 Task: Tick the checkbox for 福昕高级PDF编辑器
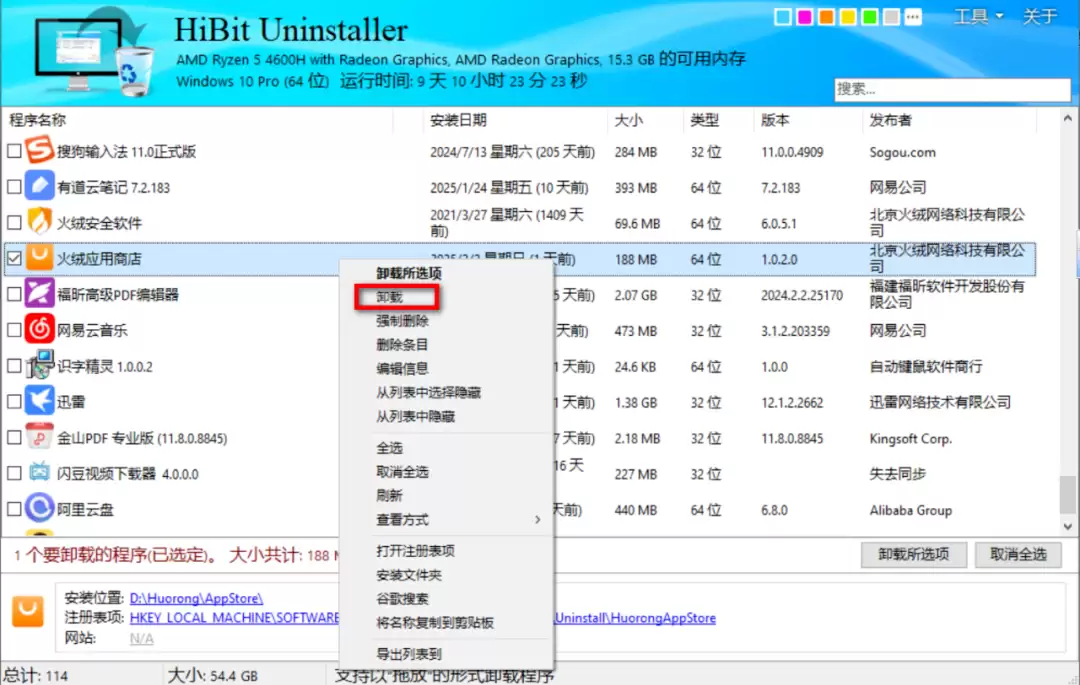tap(14, 294)
